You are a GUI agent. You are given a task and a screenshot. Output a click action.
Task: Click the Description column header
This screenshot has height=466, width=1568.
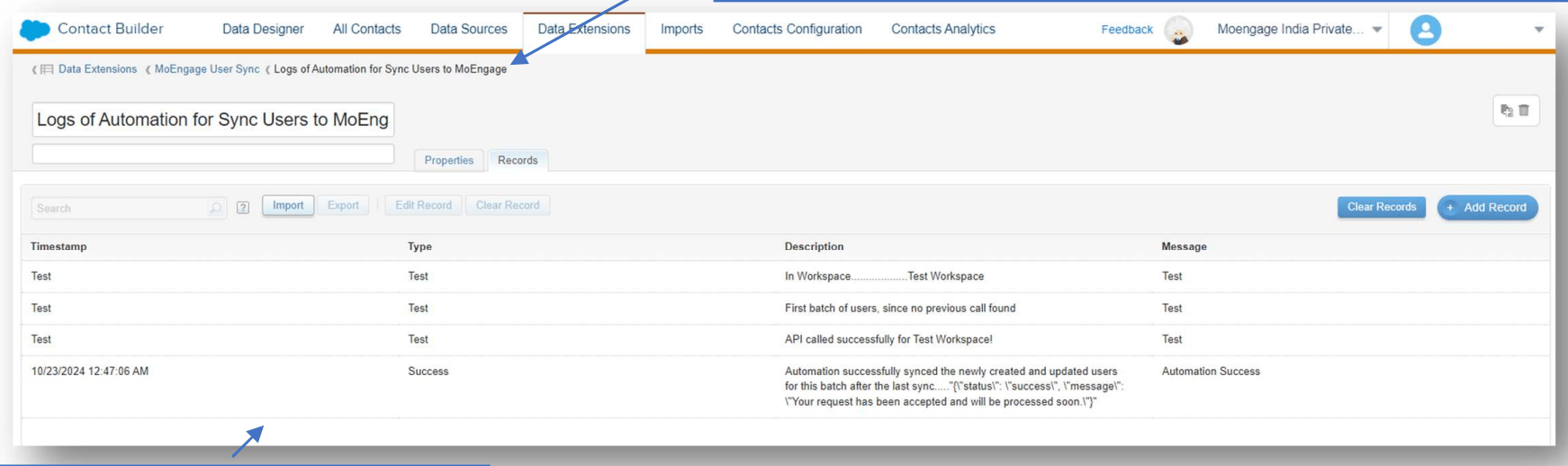coord(814,246)
